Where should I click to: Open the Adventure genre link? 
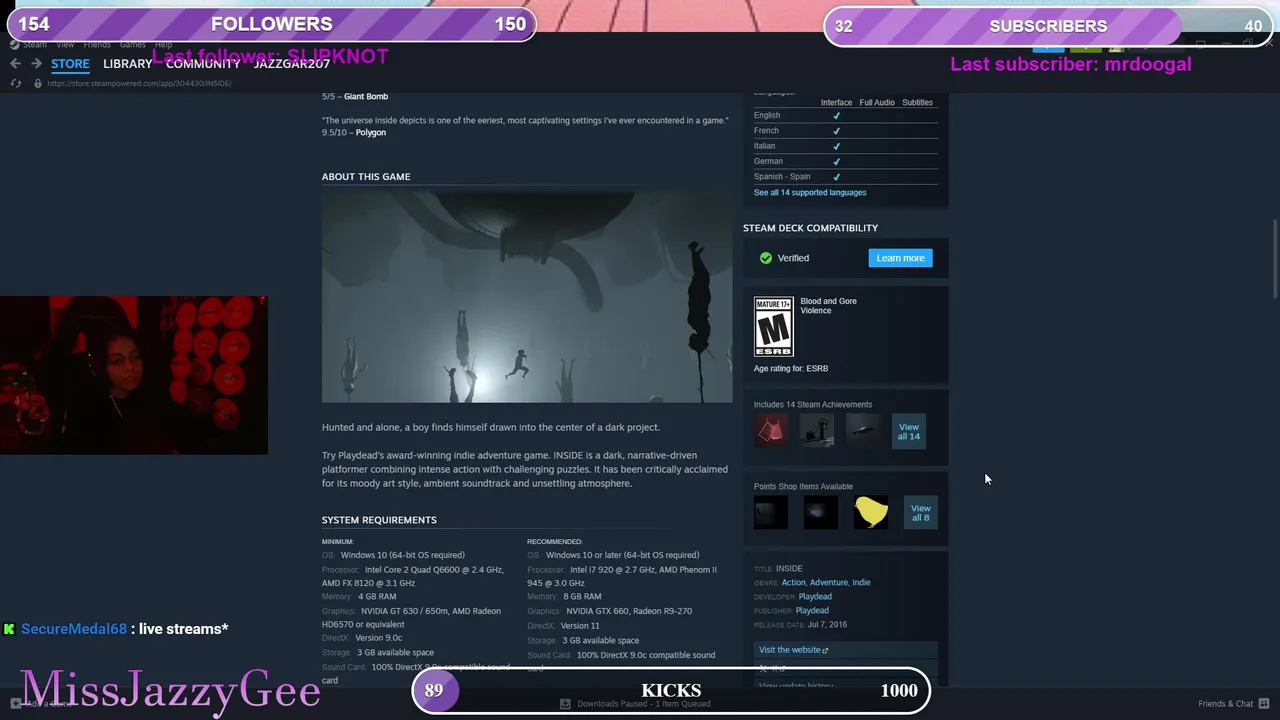[829, 583]
